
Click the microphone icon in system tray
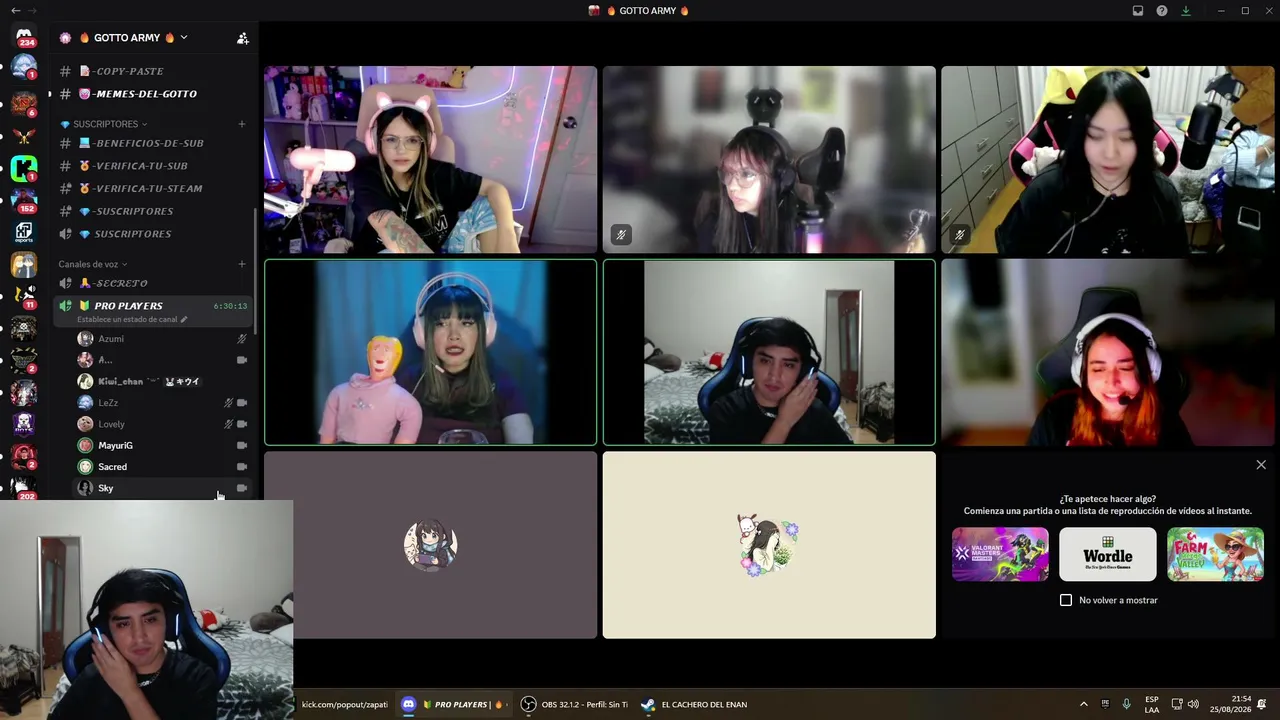point(1127,704)
